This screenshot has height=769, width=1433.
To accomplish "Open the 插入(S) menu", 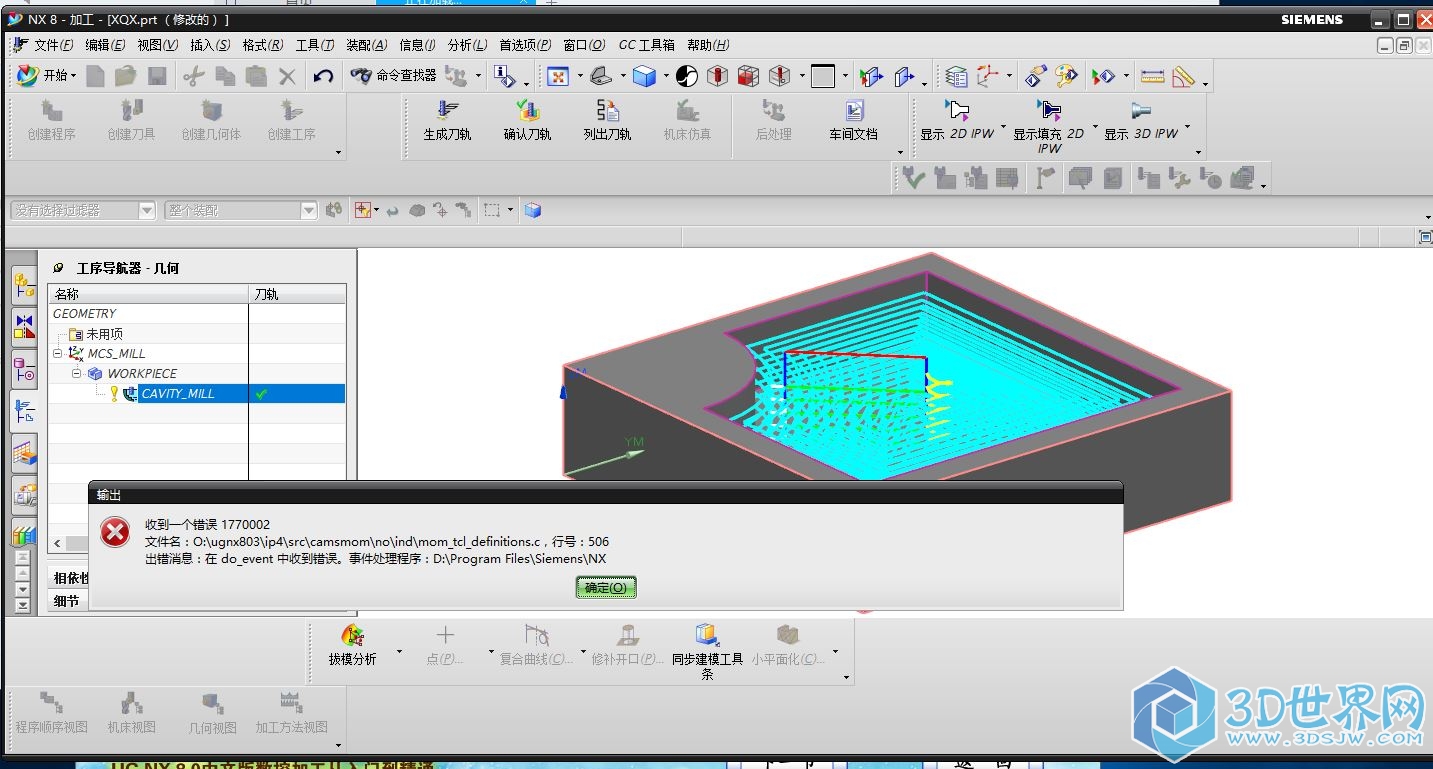I will click(210, 45).
